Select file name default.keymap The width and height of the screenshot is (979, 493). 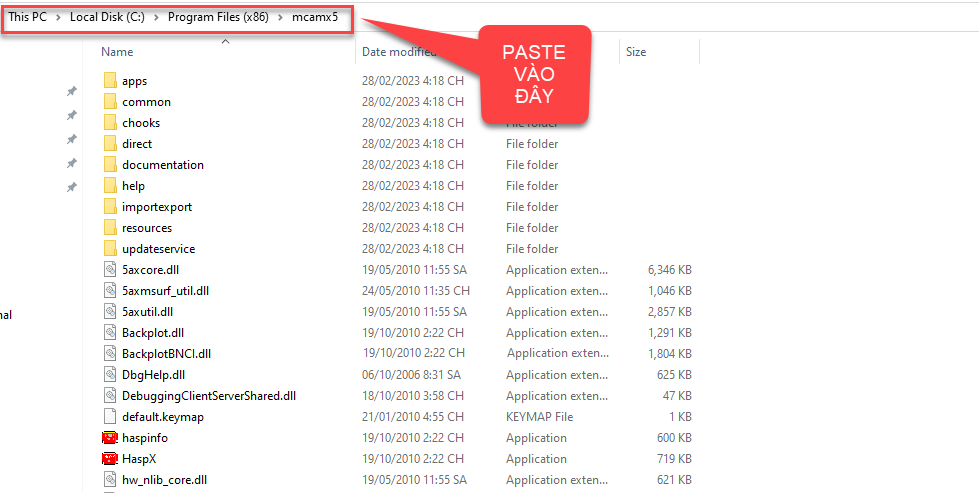[x=163, y=417]
